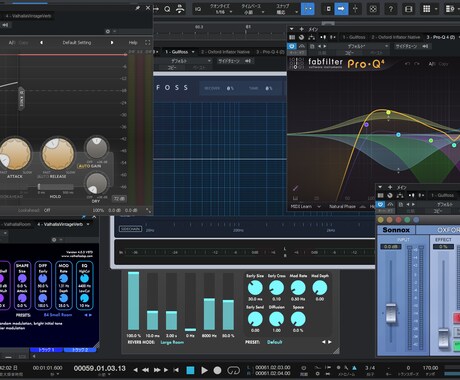Viewport: 460px width, 380px height.
Task: Click the Sonnox logo
Action: 396,230
